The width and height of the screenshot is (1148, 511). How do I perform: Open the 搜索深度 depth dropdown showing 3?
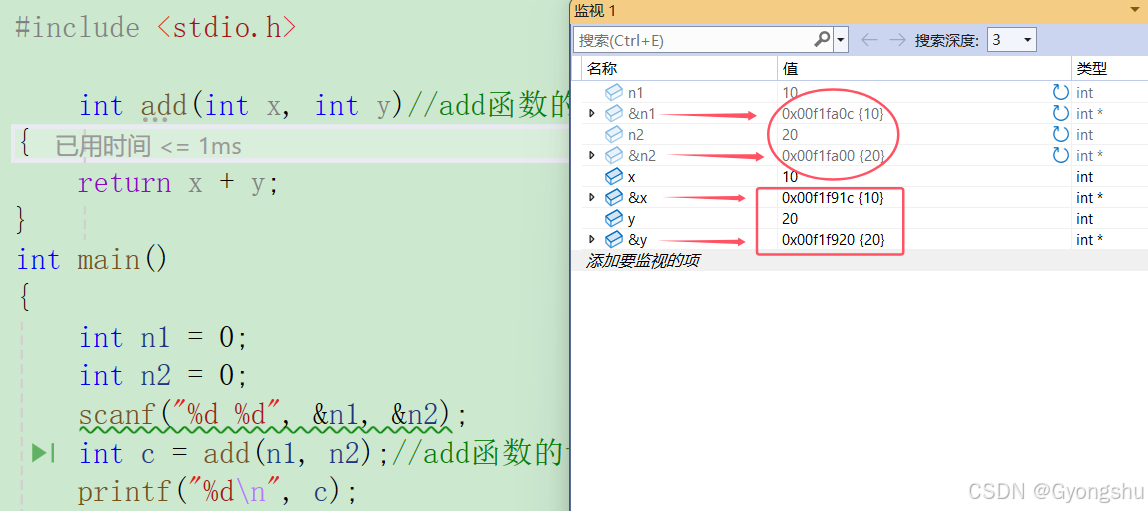click(x=1012, y=40)
